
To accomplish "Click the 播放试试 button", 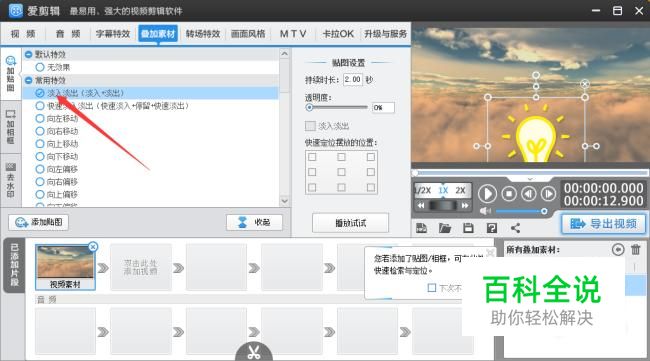I will tap(351, 223).
